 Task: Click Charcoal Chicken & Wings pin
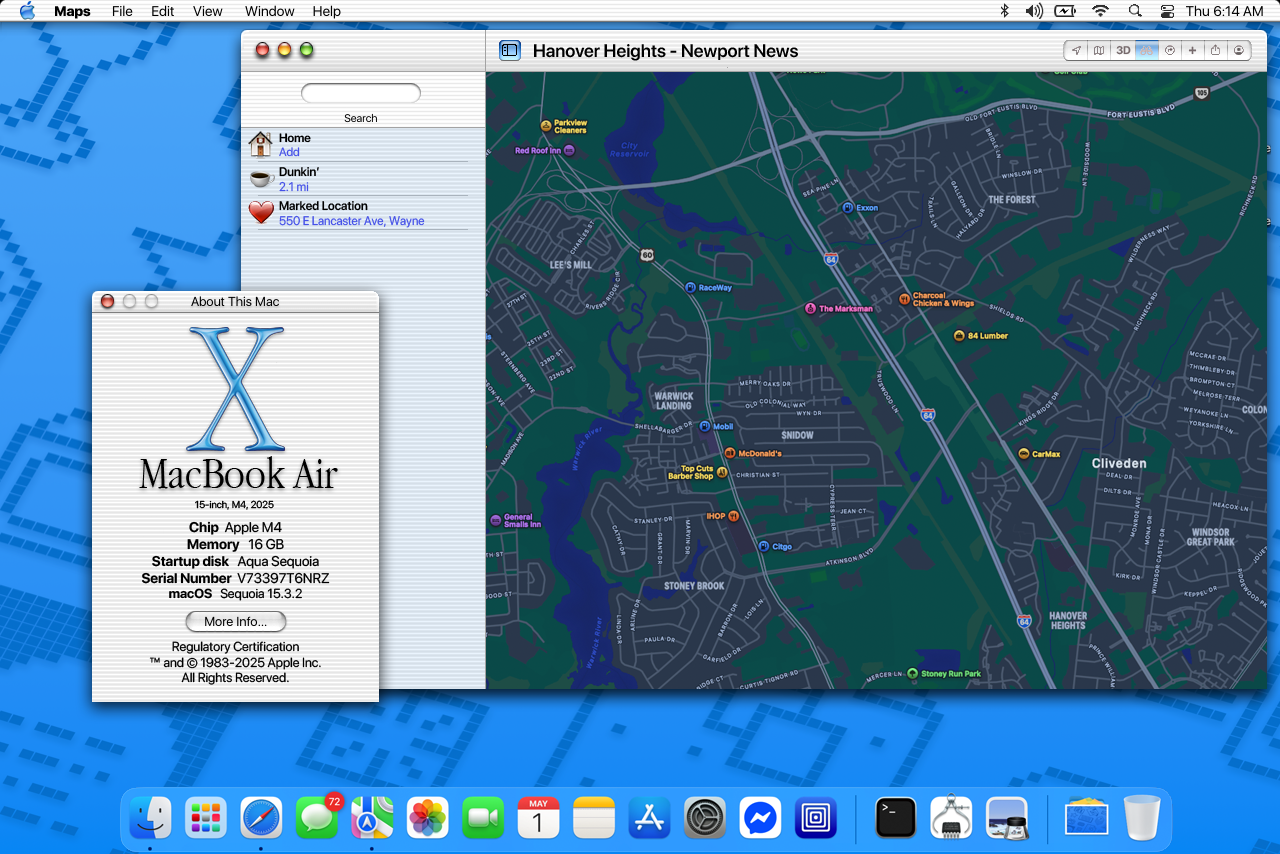(x=904, y=299)
